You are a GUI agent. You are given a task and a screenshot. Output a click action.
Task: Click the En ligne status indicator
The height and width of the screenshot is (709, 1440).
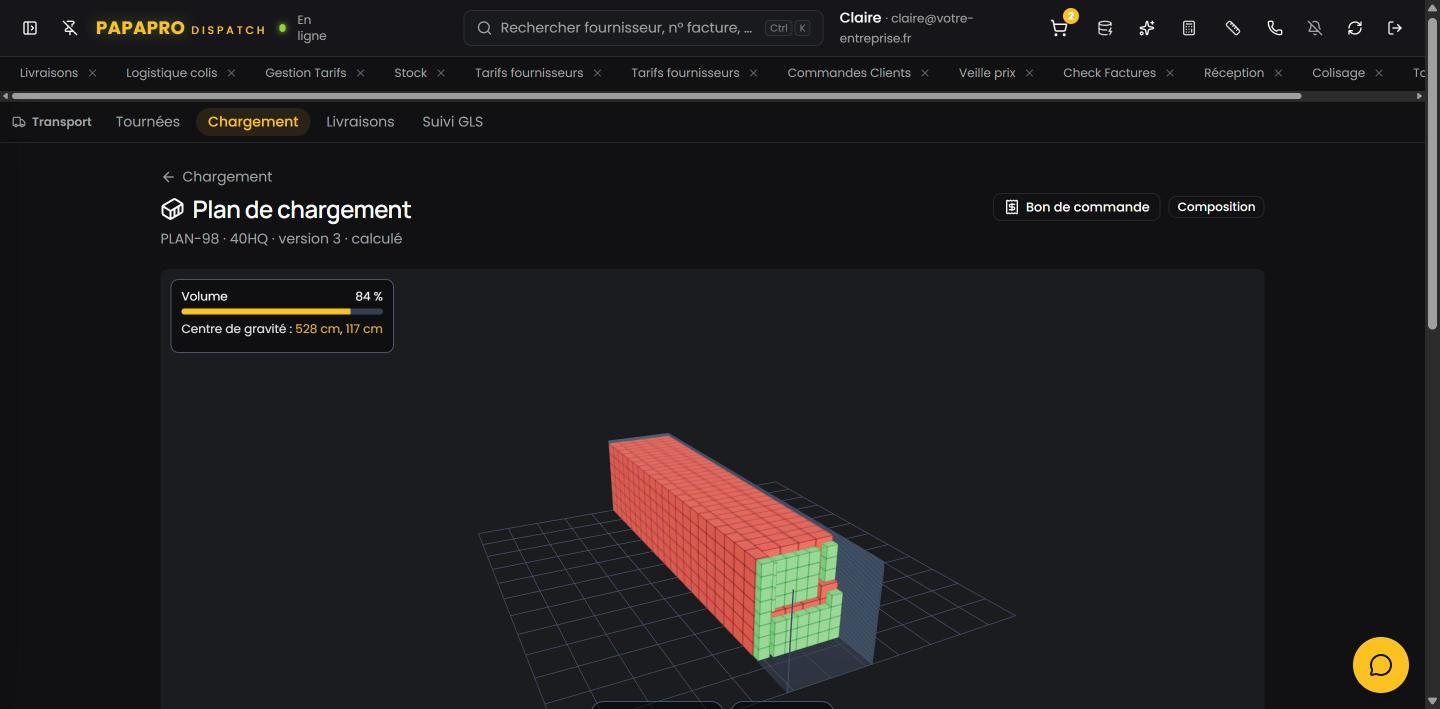(x=303, y=28)
